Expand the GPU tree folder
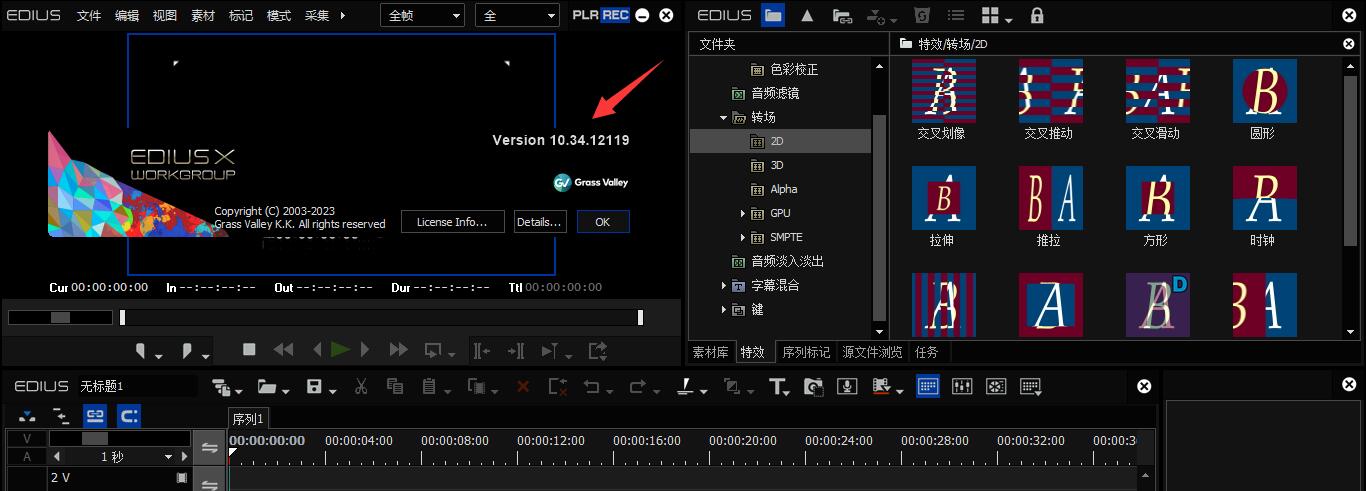The width and height of the screenshot is (1366, 491). pyautogui.click(x=743, y=213)
